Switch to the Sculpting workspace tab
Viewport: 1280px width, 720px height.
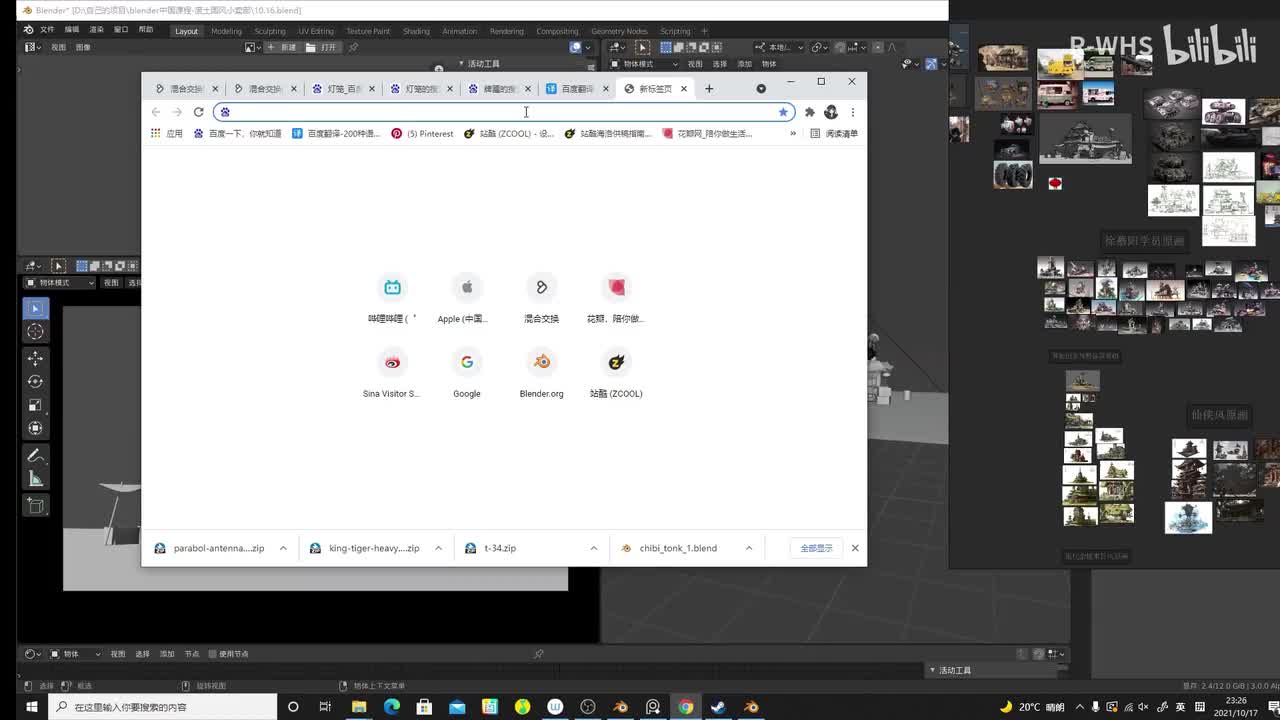[x=270, y=31]
